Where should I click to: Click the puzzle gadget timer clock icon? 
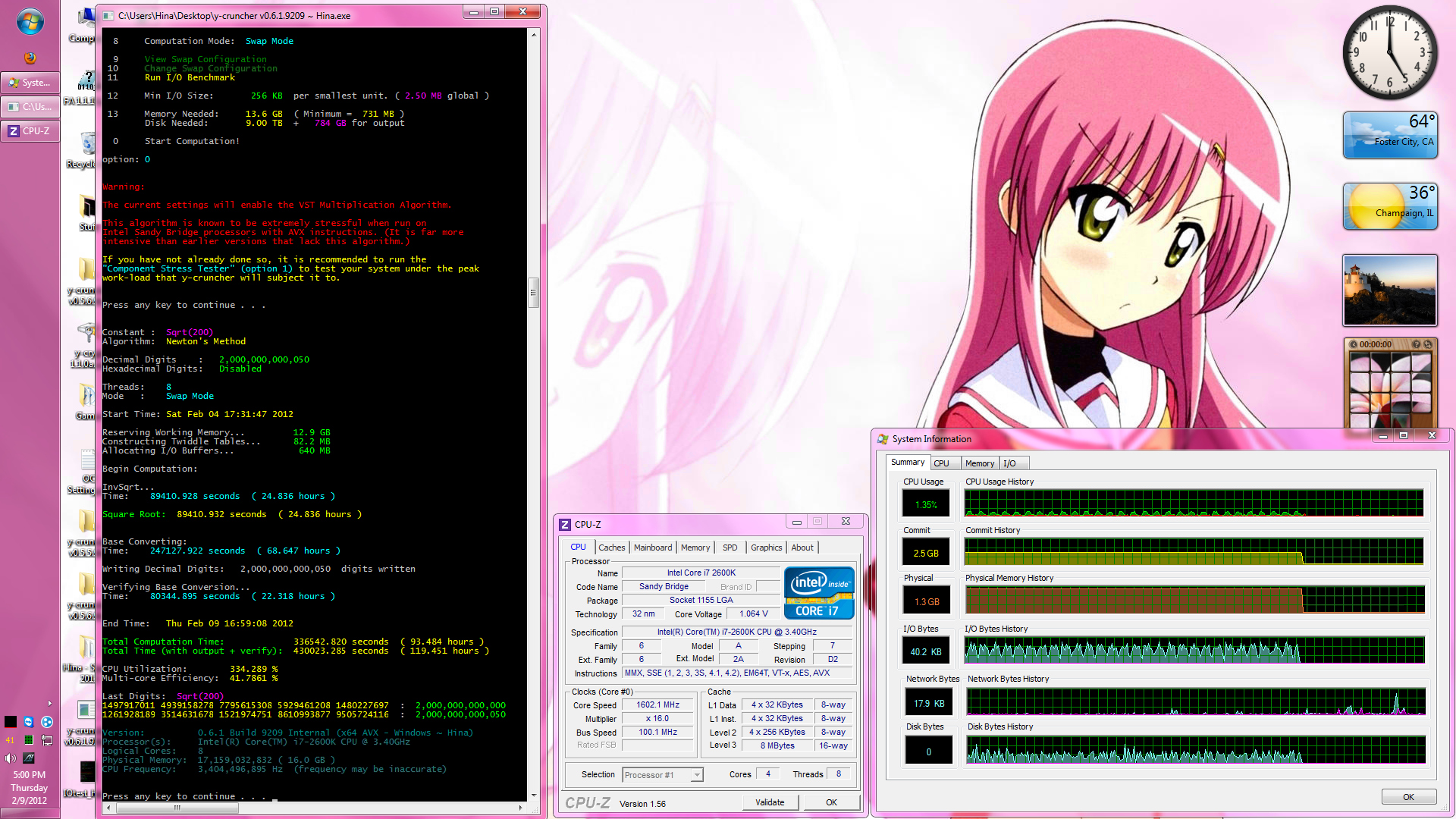point(1354,344)
